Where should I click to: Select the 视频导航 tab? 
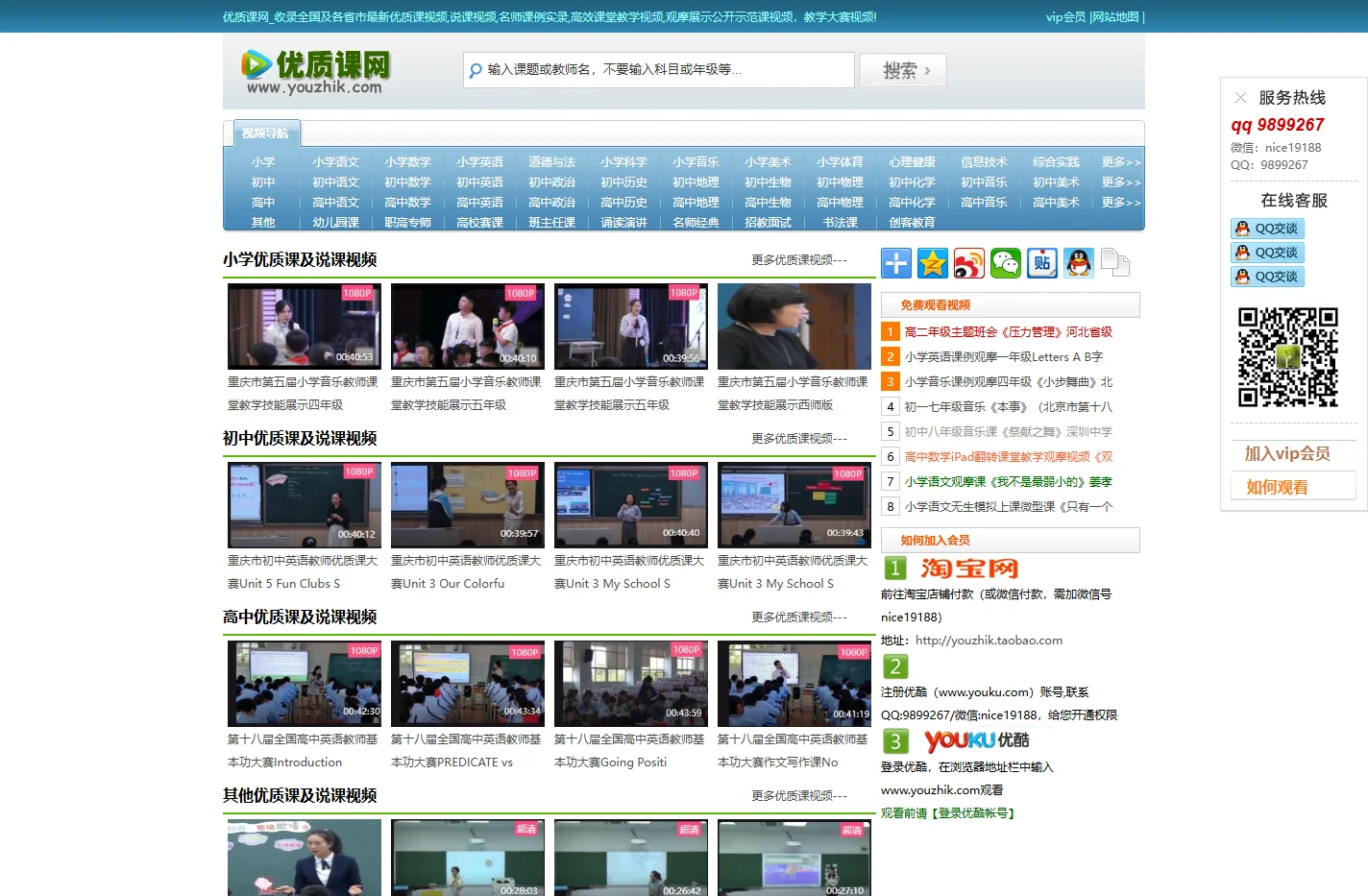pos(265,133)
